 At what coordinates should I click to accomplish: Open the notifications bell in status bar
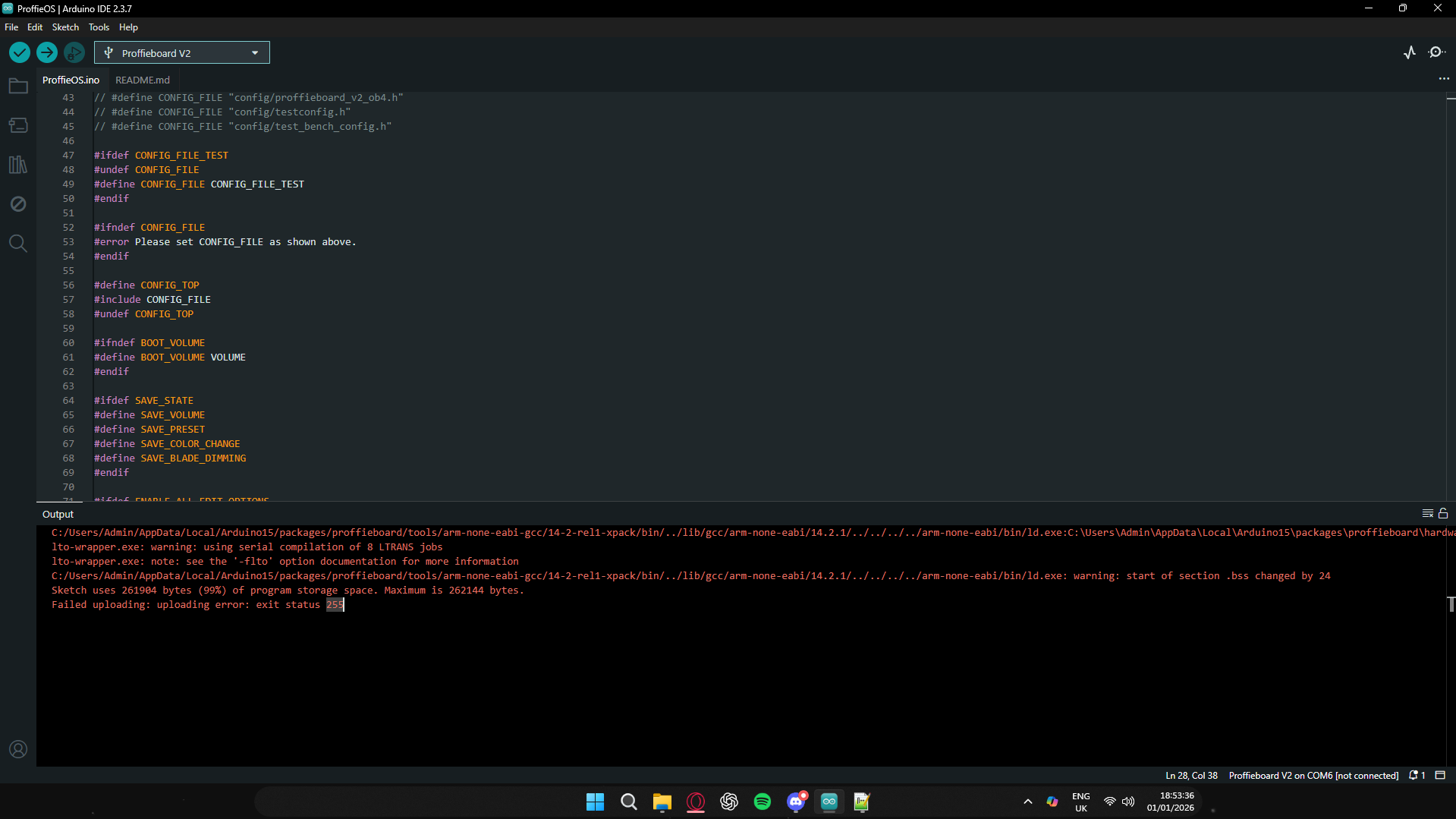1417,776
